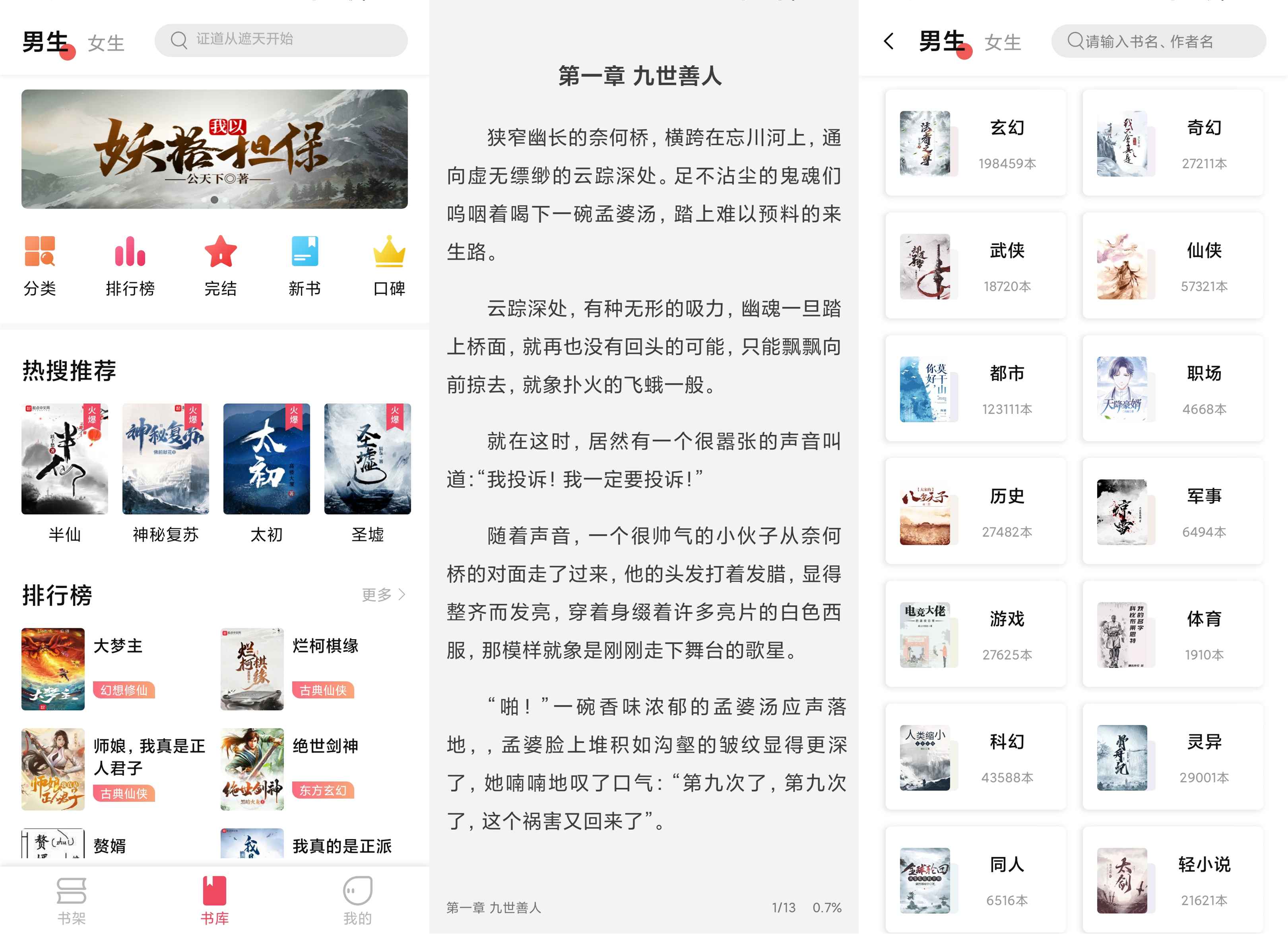
Task: Tap the 妖巷担保 banner carousel indicator dot
Action: click(214, 200)
